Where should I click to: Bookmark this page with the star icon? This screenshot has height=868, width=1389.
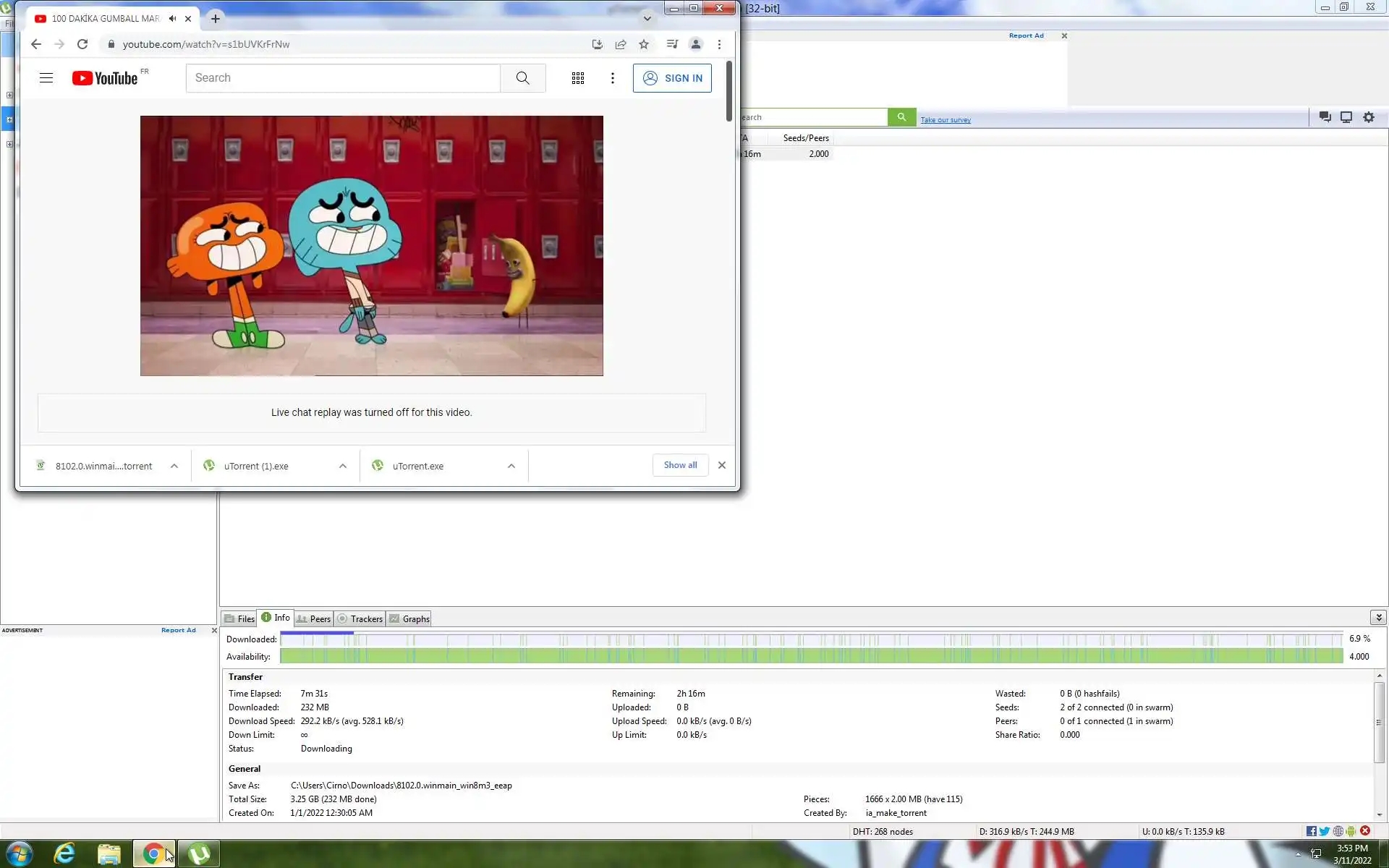(x=644, y=44)
